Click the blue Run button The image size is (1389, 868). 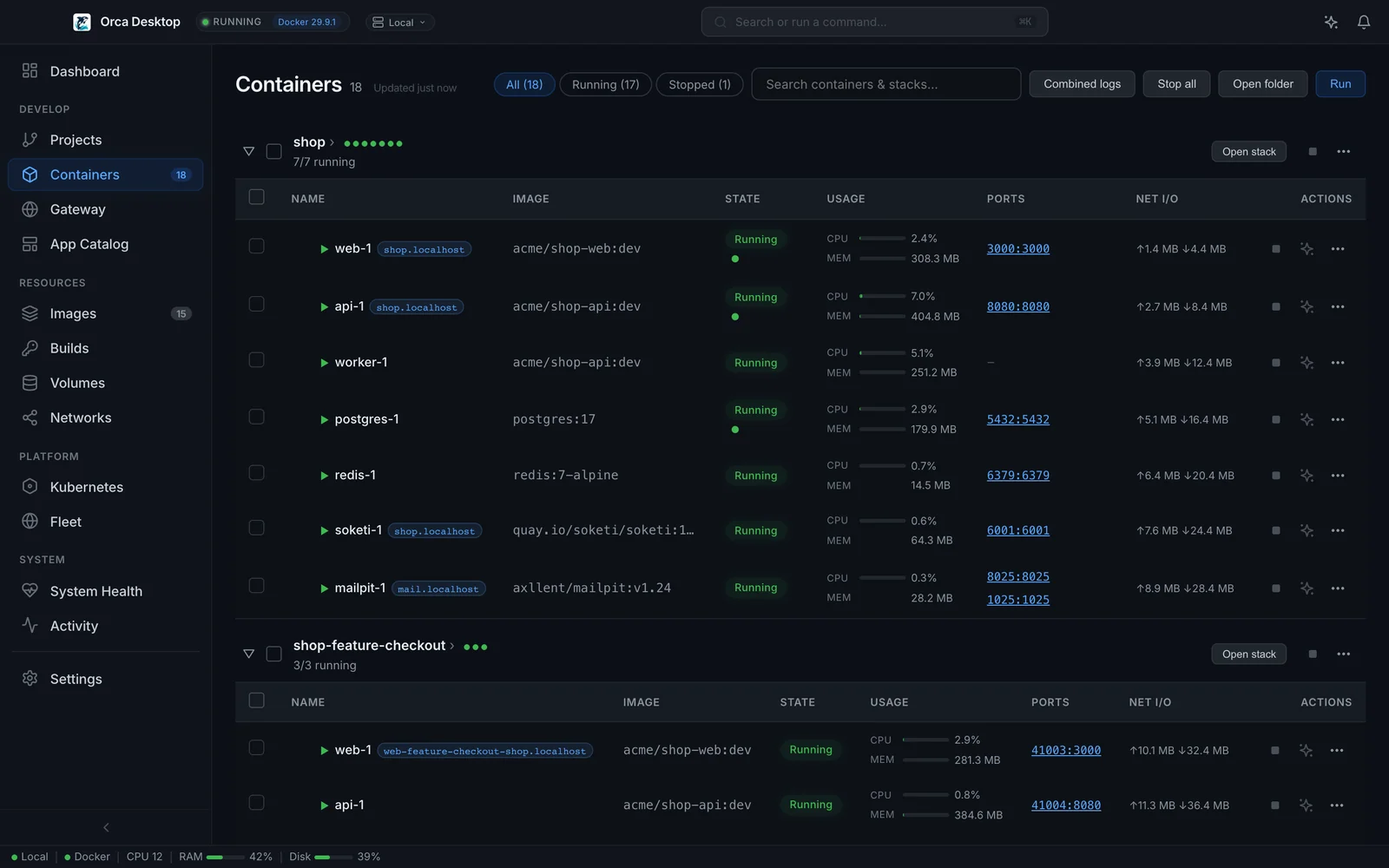(x=1340, y=84)
